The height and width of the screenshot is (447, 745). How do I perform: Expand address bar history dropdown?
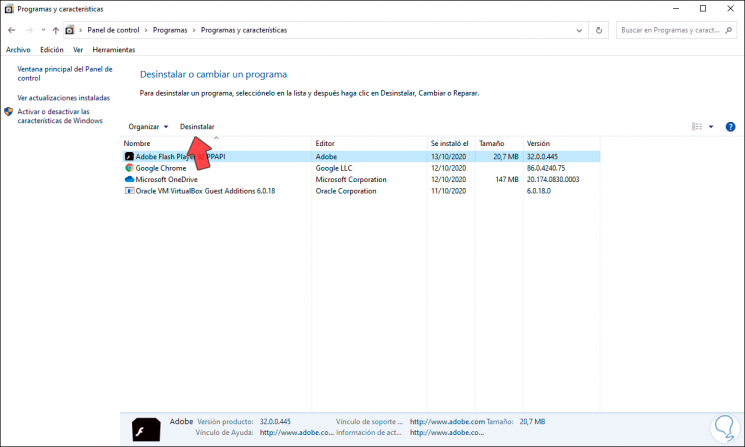pos(579,30)
